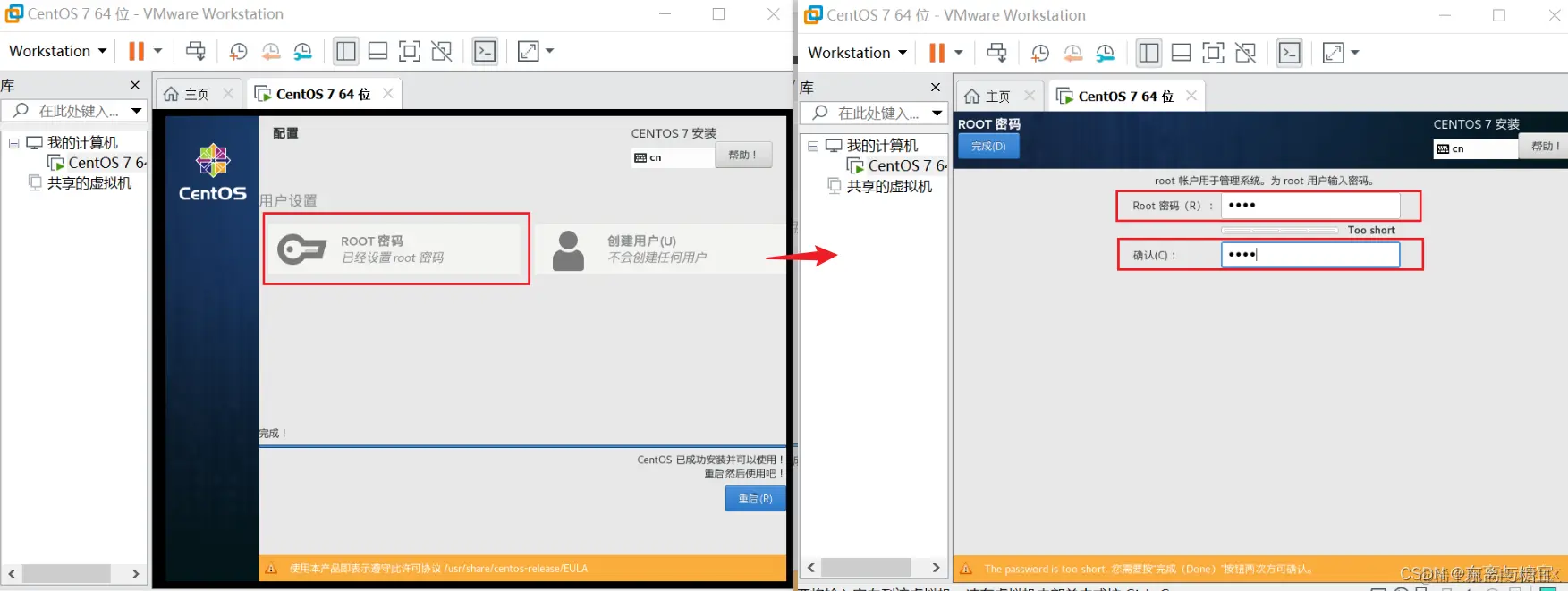Click cn keyboard layout indicator in left installer
This screenshot has width=1568, height=591.
point(673,157)
